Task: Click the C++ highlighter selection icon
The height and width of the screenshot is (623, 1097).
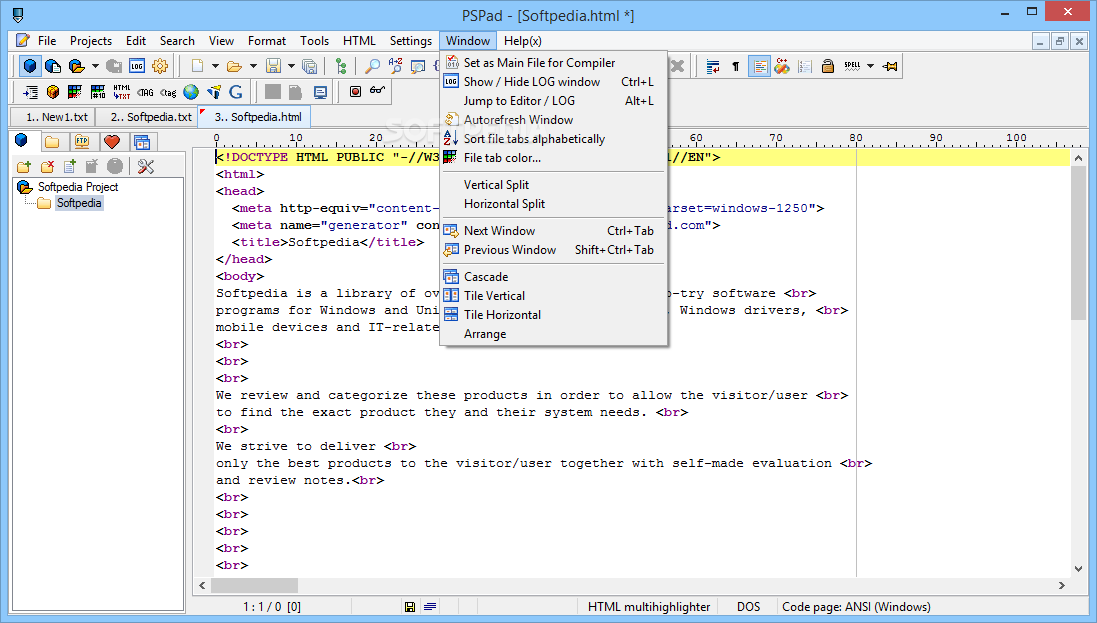Action: point(782,66)
